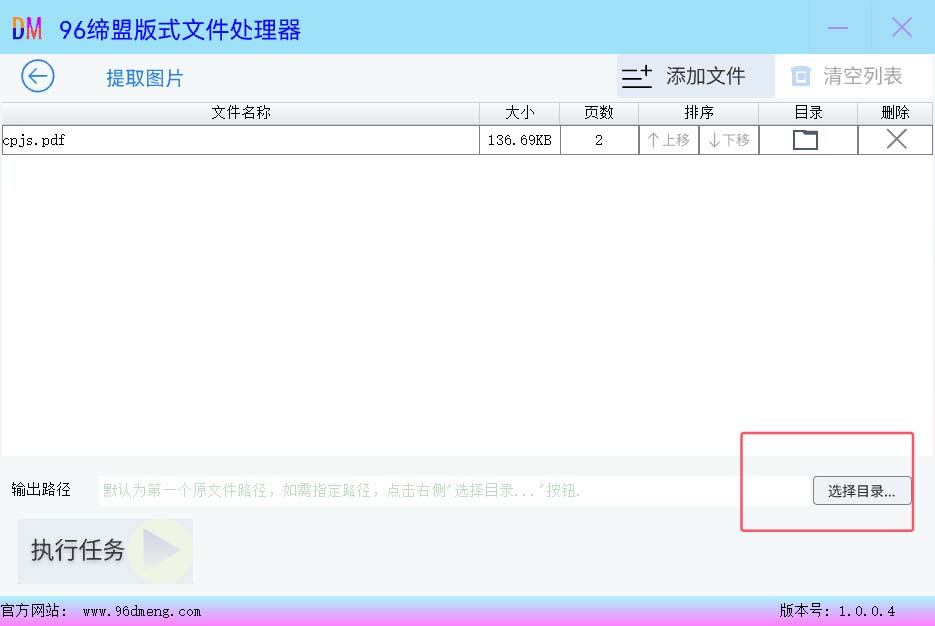
Task: Minimize the application window
Action: point(838,28)
